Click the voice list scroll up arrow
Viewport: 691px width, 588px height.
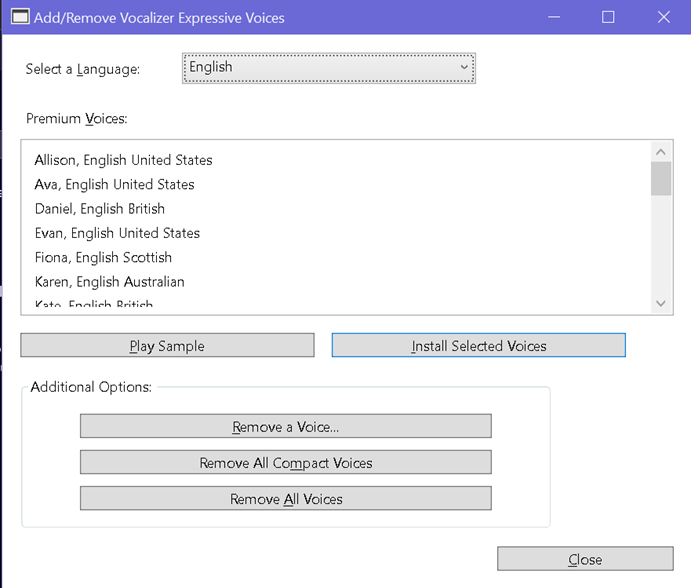(661, 152)
